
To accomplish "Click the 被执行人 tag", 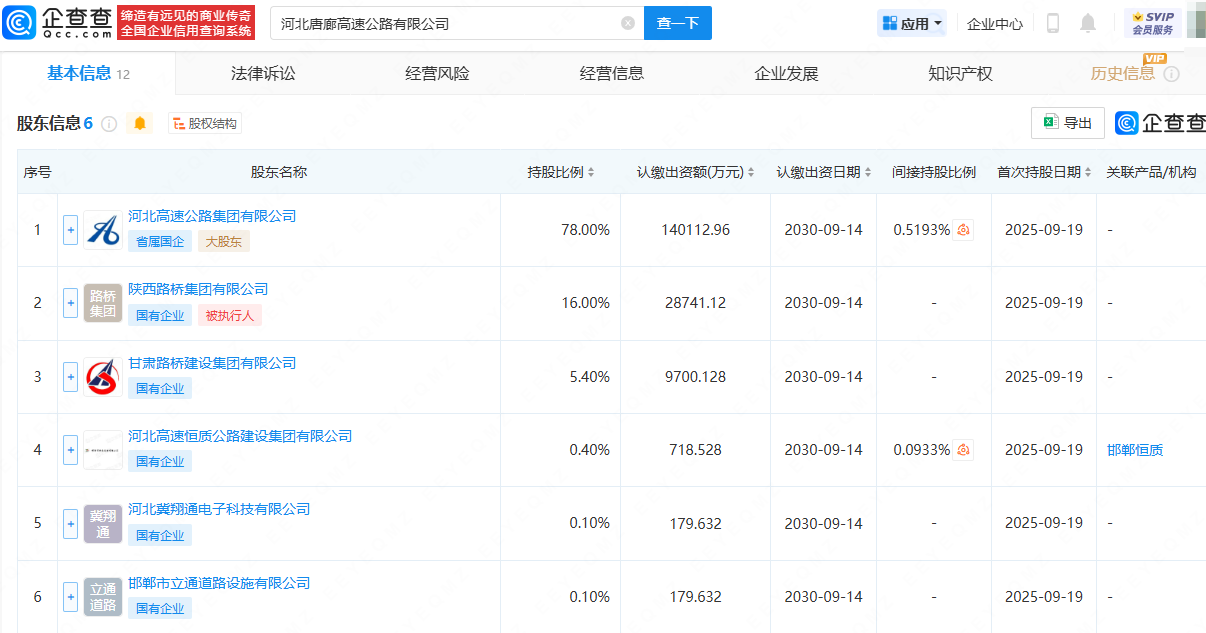I will click(230, 315).
